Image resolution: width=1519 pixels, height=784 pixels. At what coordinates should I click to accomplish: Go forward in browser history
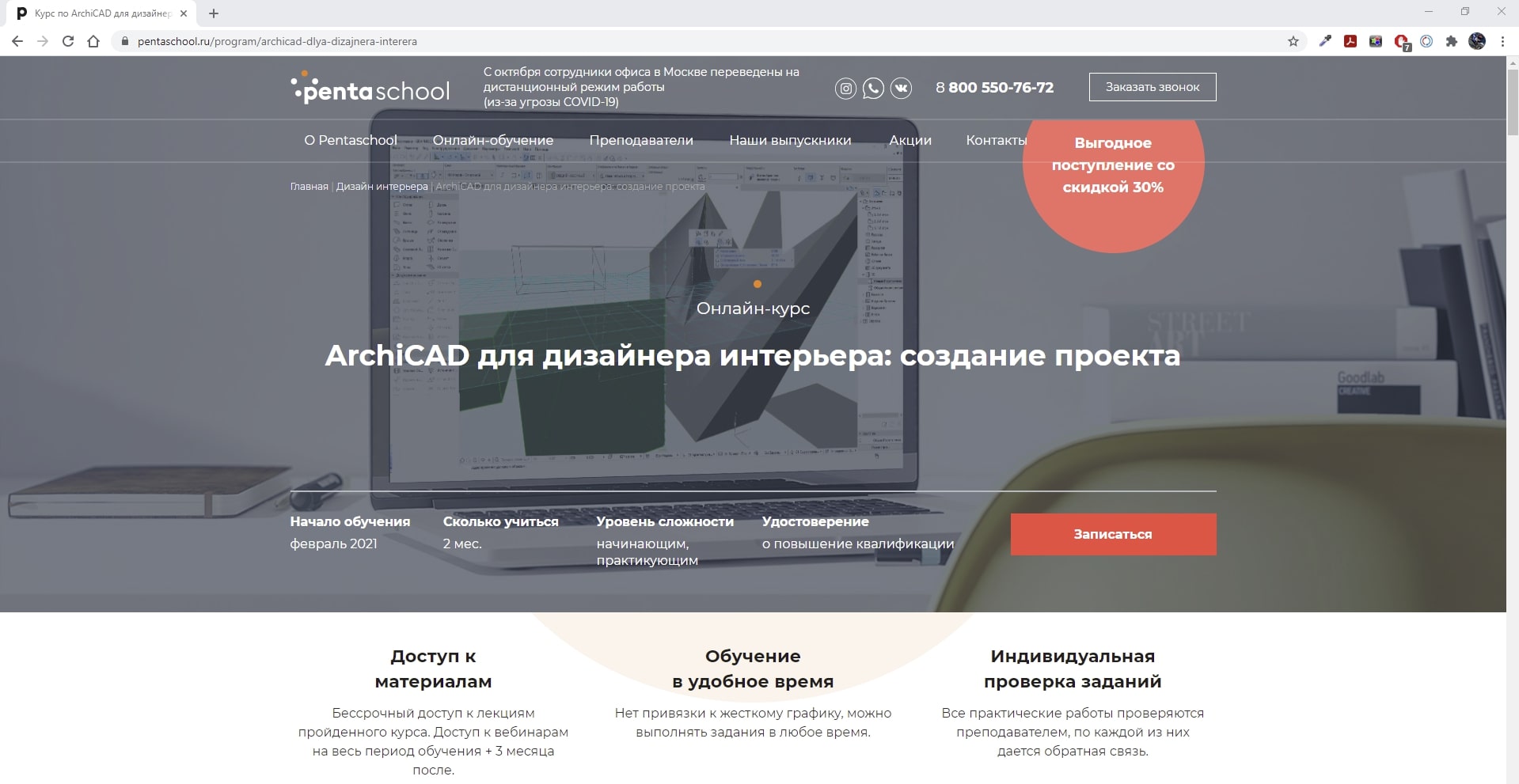43,41
